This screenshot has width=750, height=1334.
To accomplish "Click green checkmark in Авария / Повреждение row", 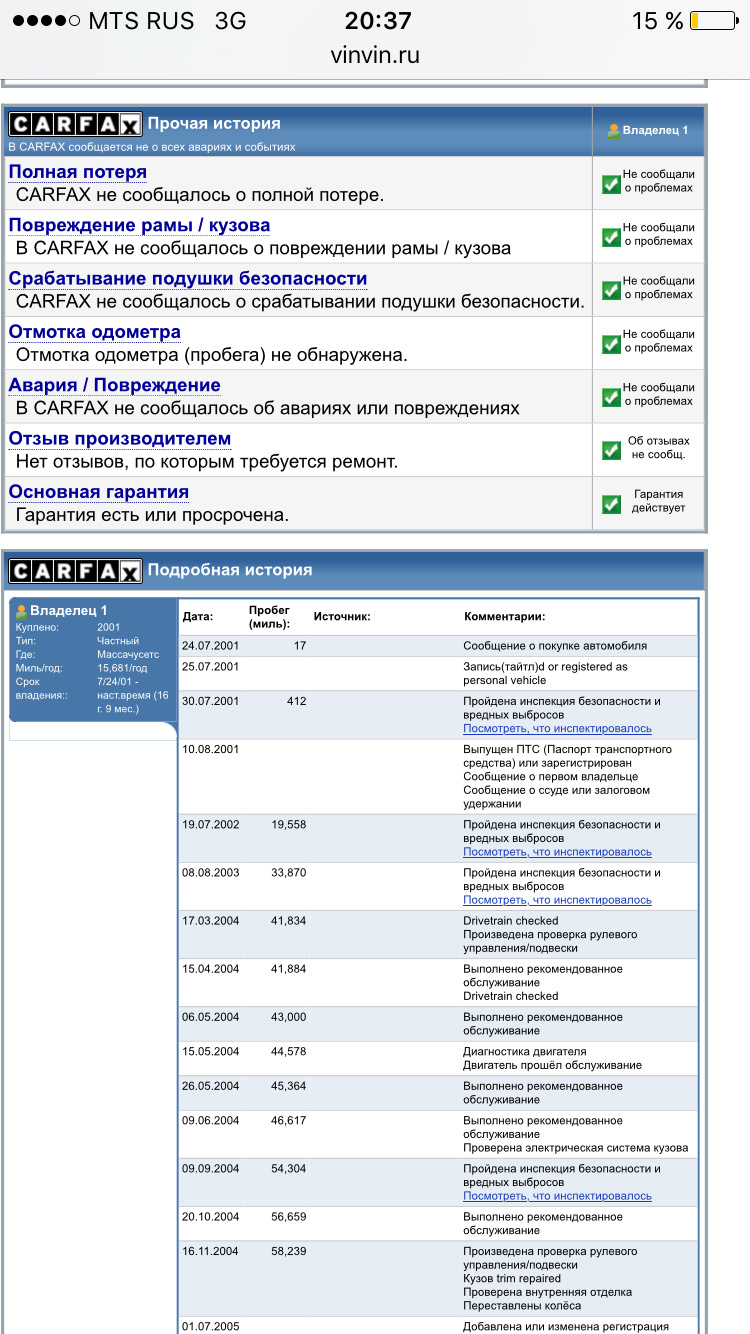I will [x=611, y=397].
